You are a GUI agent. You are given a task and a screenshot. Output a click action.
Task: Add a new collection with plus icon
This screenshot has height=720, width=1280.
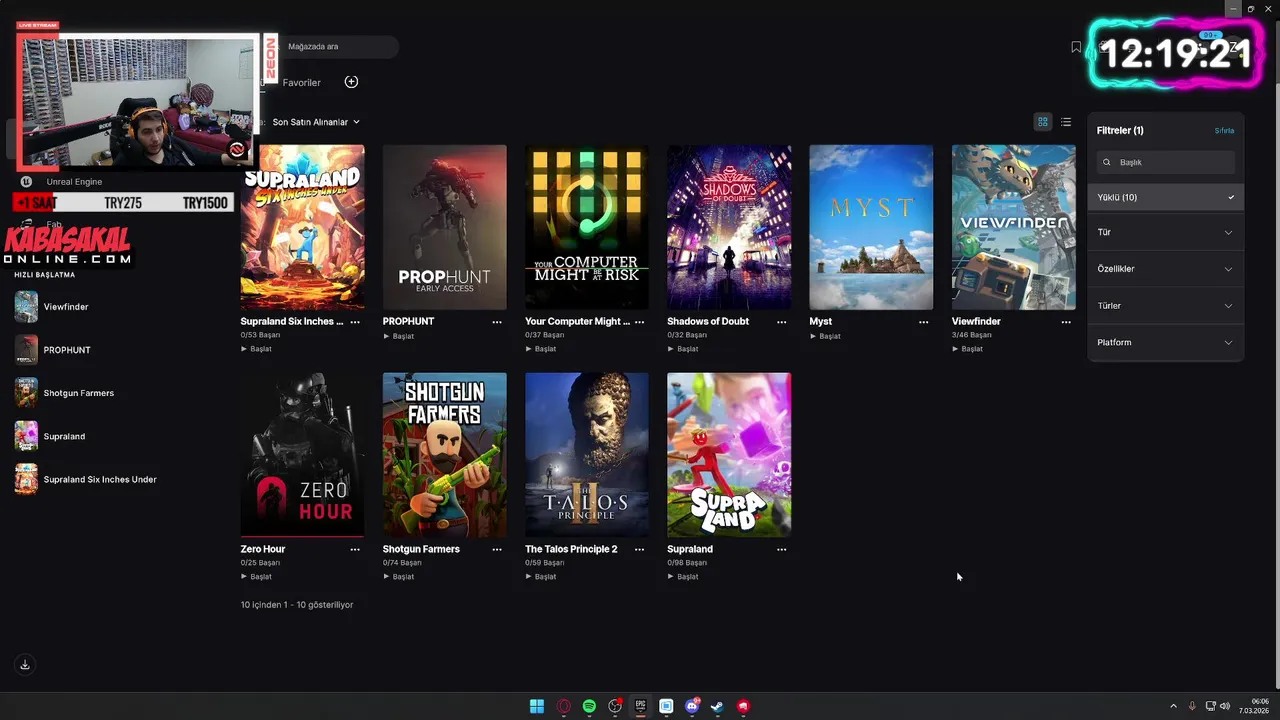pyautogui.click(x=351, y=82)
